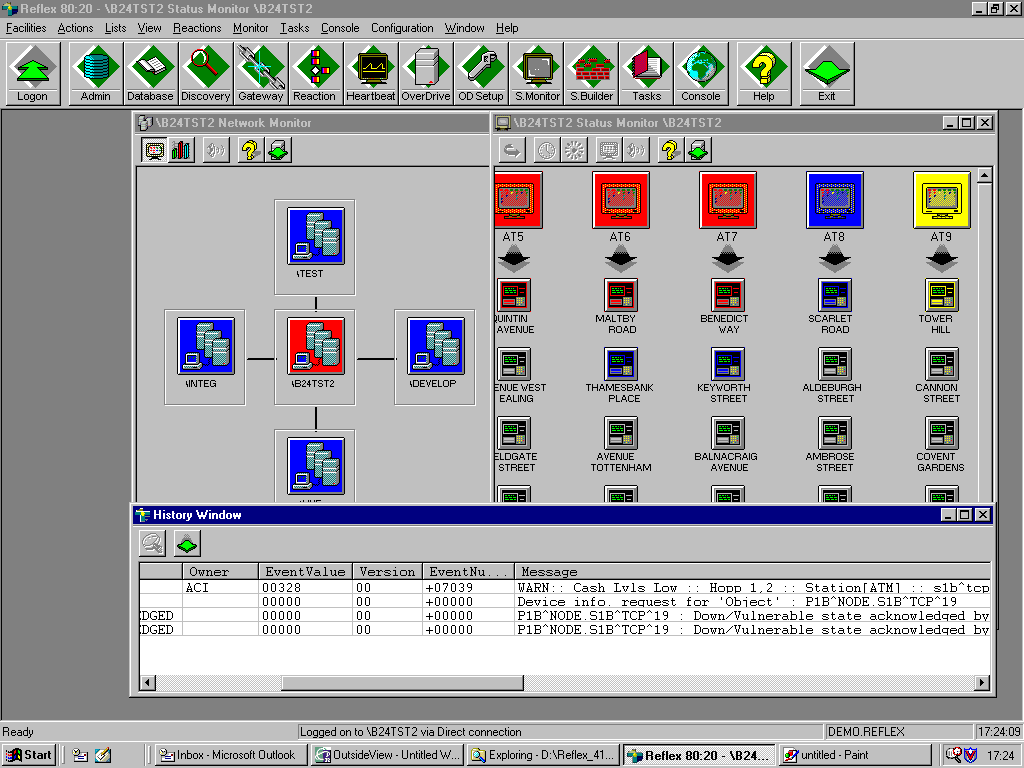
Task: Open the OverDrive tool
Action: (426, 73)
